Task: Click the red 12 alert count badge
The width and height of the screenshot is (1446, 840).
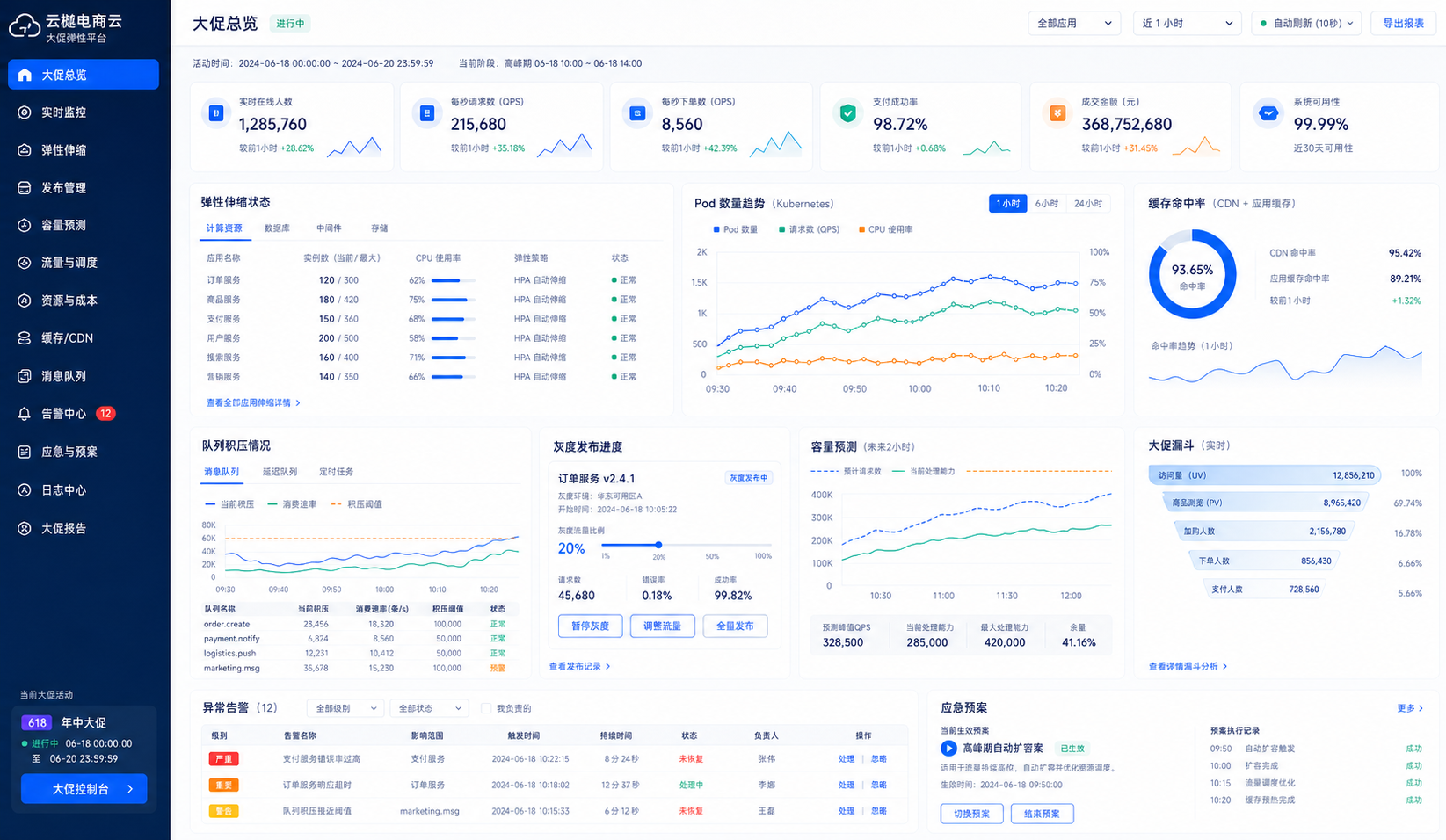Action: [105, 414]
